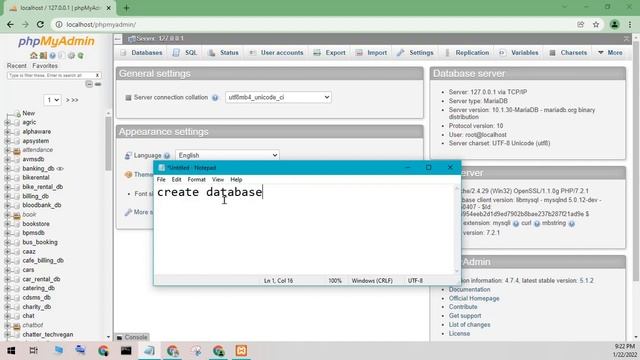Open the Databases tab
Viewport: 640px width, 360px height.
click(x=142, y=53)
